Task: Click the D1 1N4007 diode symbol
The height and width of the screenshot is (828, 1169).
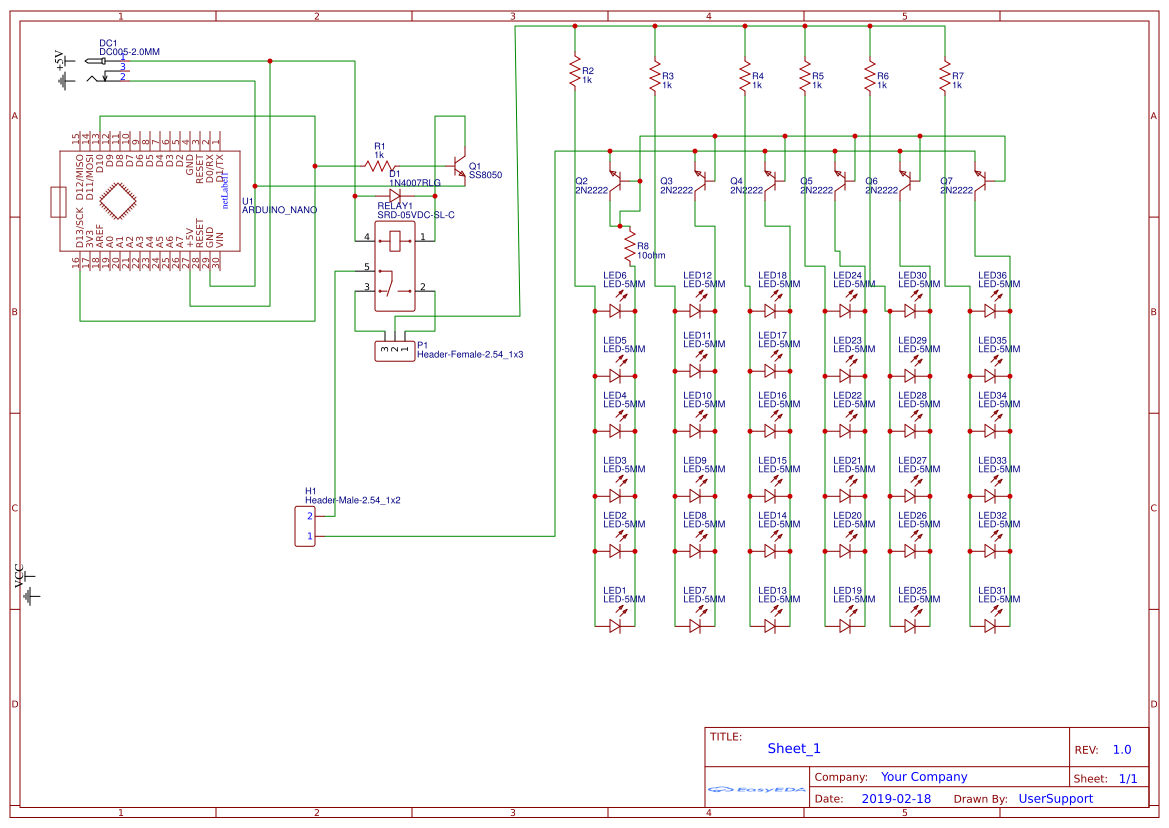Action: tap(394, 195)
